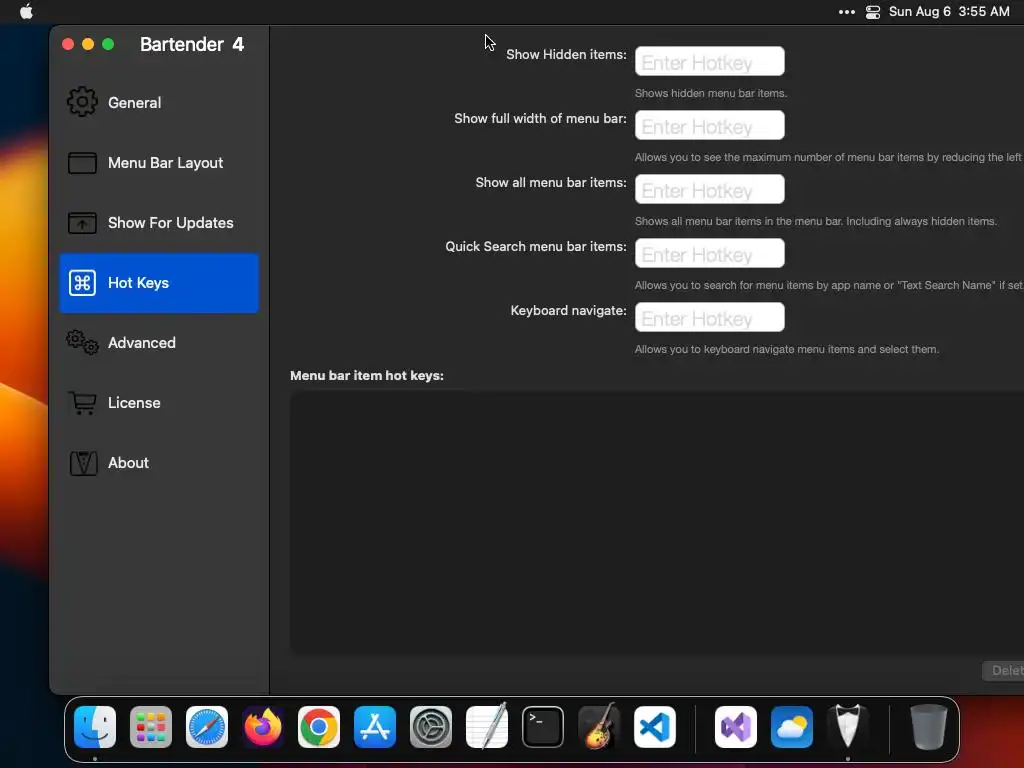Viewport: 1024px width, 768px height.
Task: Switch to the General tab label
Action: click(135, 103)
